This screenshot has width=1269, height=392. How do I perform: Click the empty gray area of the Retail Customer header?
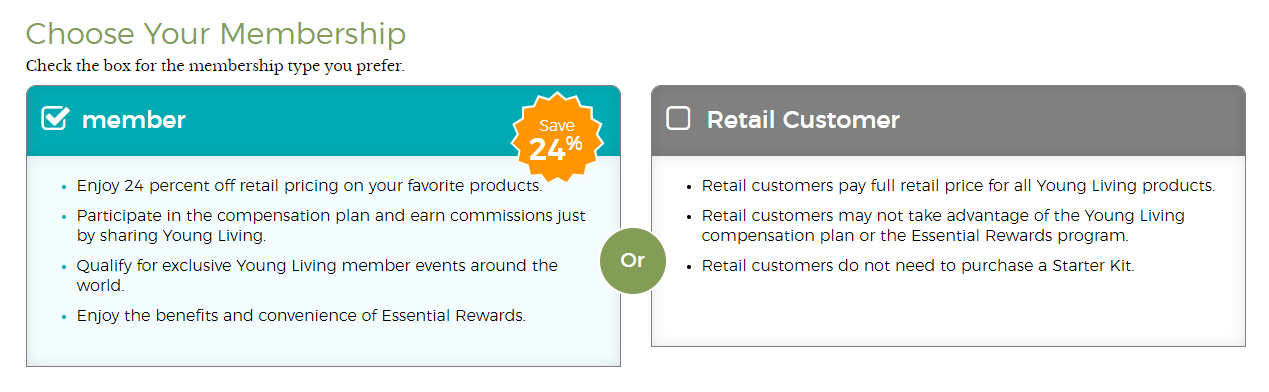[1070, 120]
